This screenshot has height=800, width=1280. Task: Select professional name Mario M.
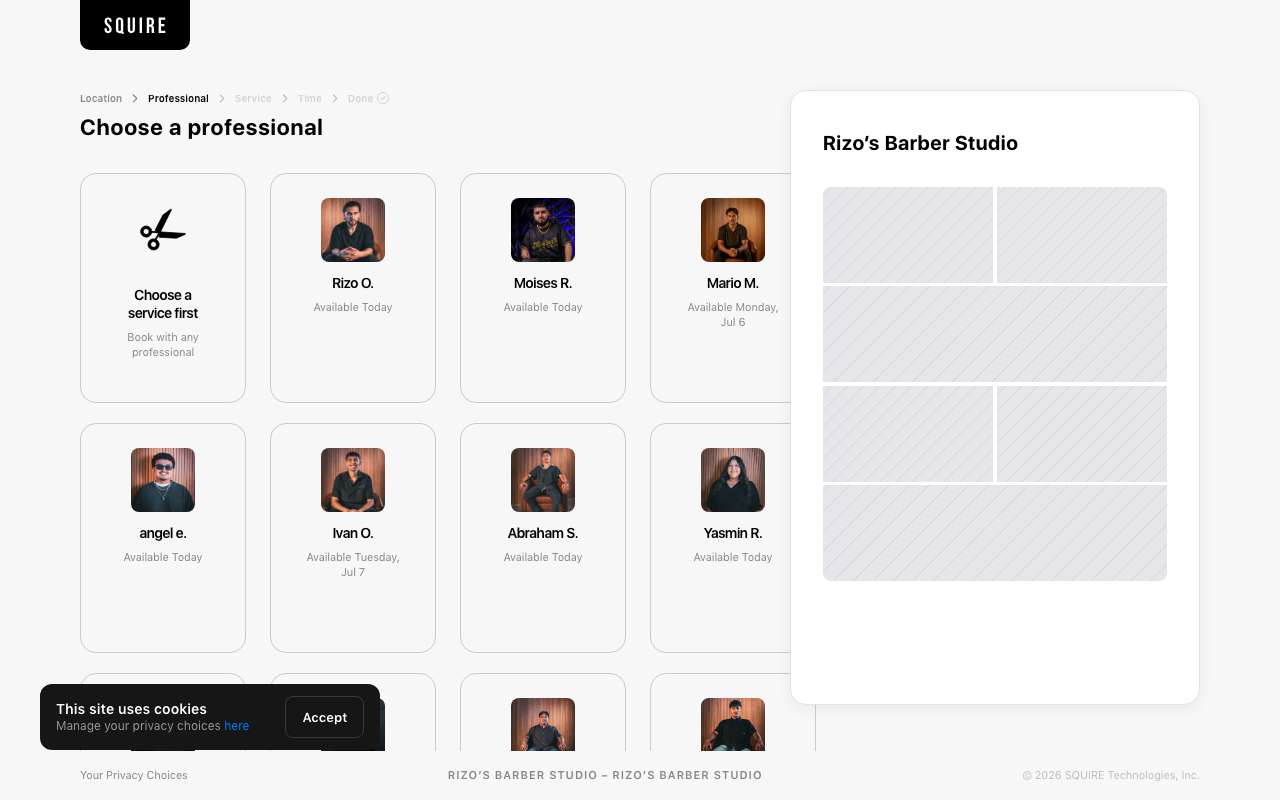point(733,283)
